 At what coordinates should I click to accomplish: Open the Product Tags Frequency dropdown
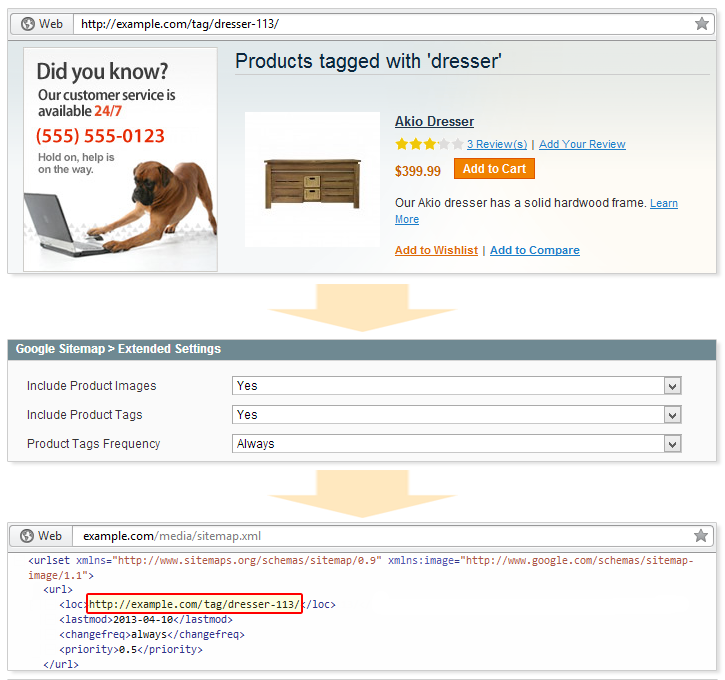click(456, 444)
